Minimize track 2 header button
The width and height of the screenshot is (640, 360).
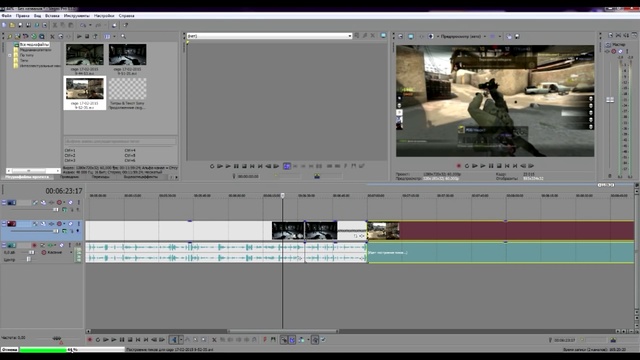[4, 224]
